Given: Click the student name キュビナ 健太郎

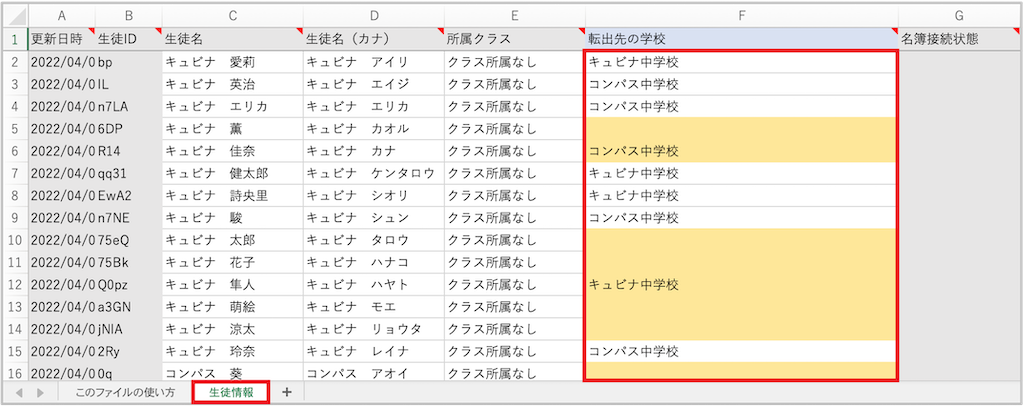Looking at the screenshot, I should 232,173.
